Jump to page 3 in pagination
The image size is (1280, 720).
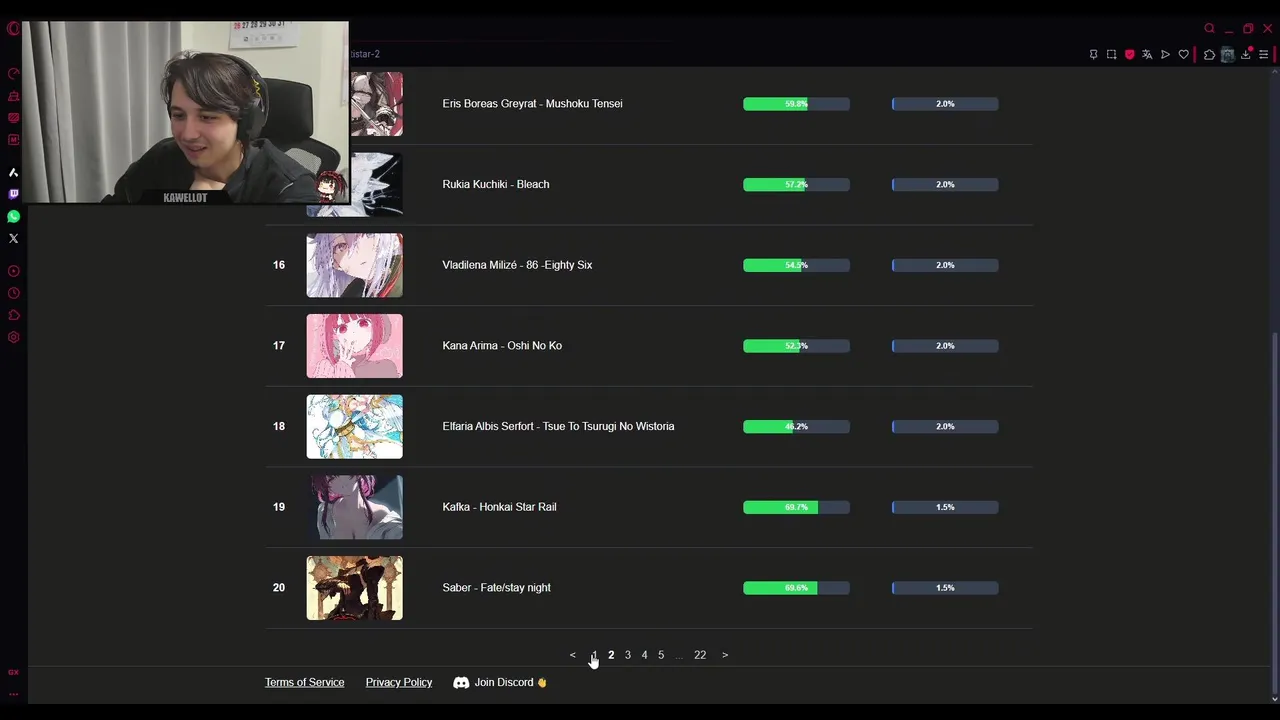tap(628, 655)
